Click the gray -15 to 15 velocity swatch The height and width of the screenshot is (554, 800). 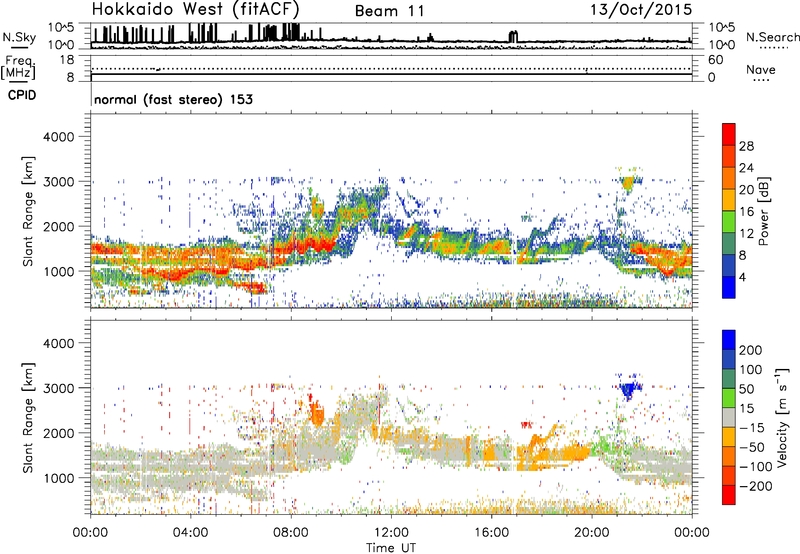(x=729, y=418)
